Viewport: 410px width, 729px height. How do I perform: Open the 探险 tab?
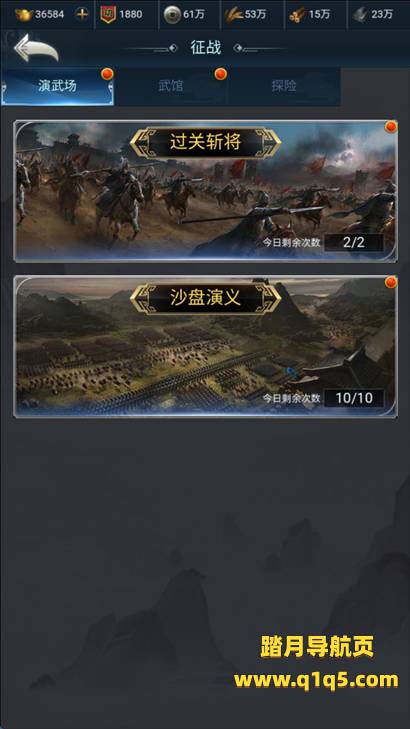pyautogui.click(x=284, y=86)
